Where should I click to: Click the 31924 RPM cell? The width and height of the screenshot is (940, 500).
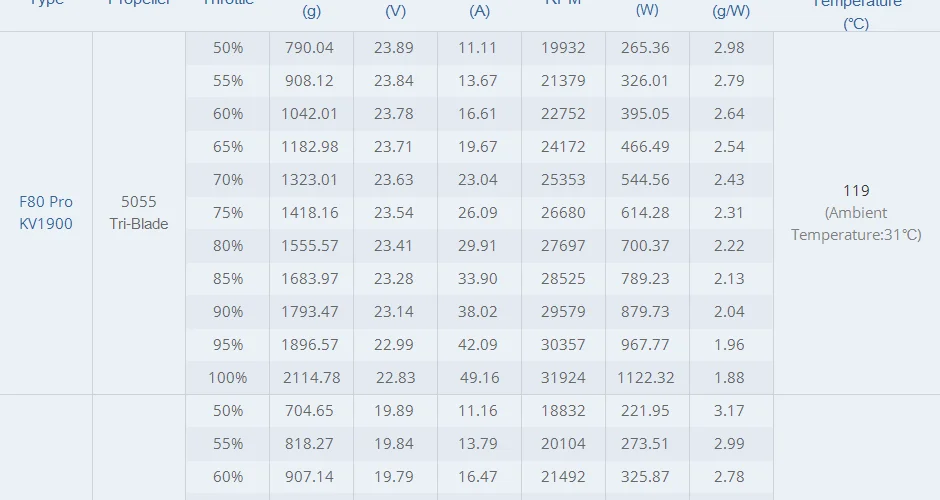pyautogui.click(x=562, y=377)
